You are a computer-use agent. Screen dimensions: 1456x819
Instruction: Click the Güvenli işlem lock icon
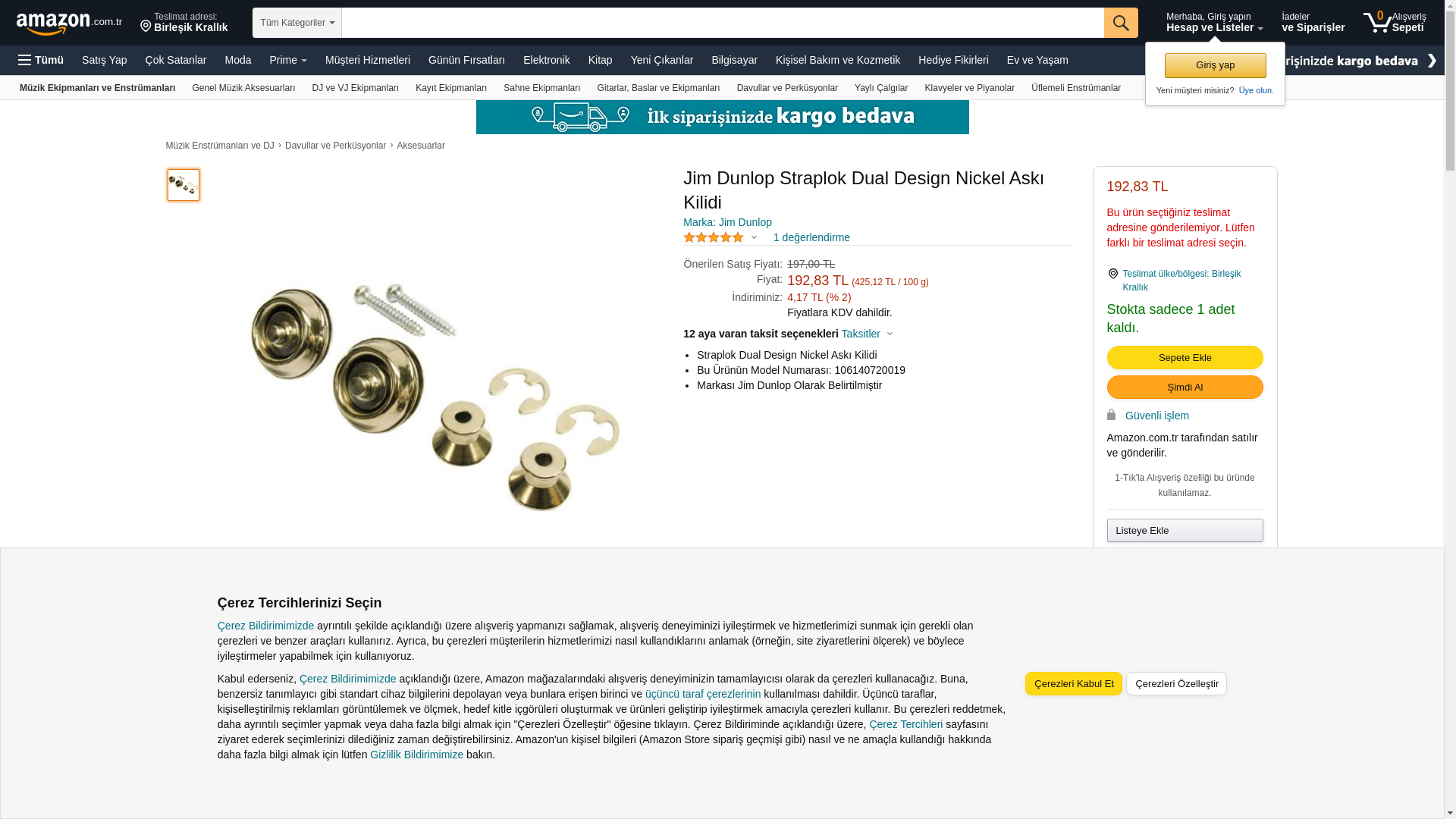pyautogui.click(x=1111, y=415)
